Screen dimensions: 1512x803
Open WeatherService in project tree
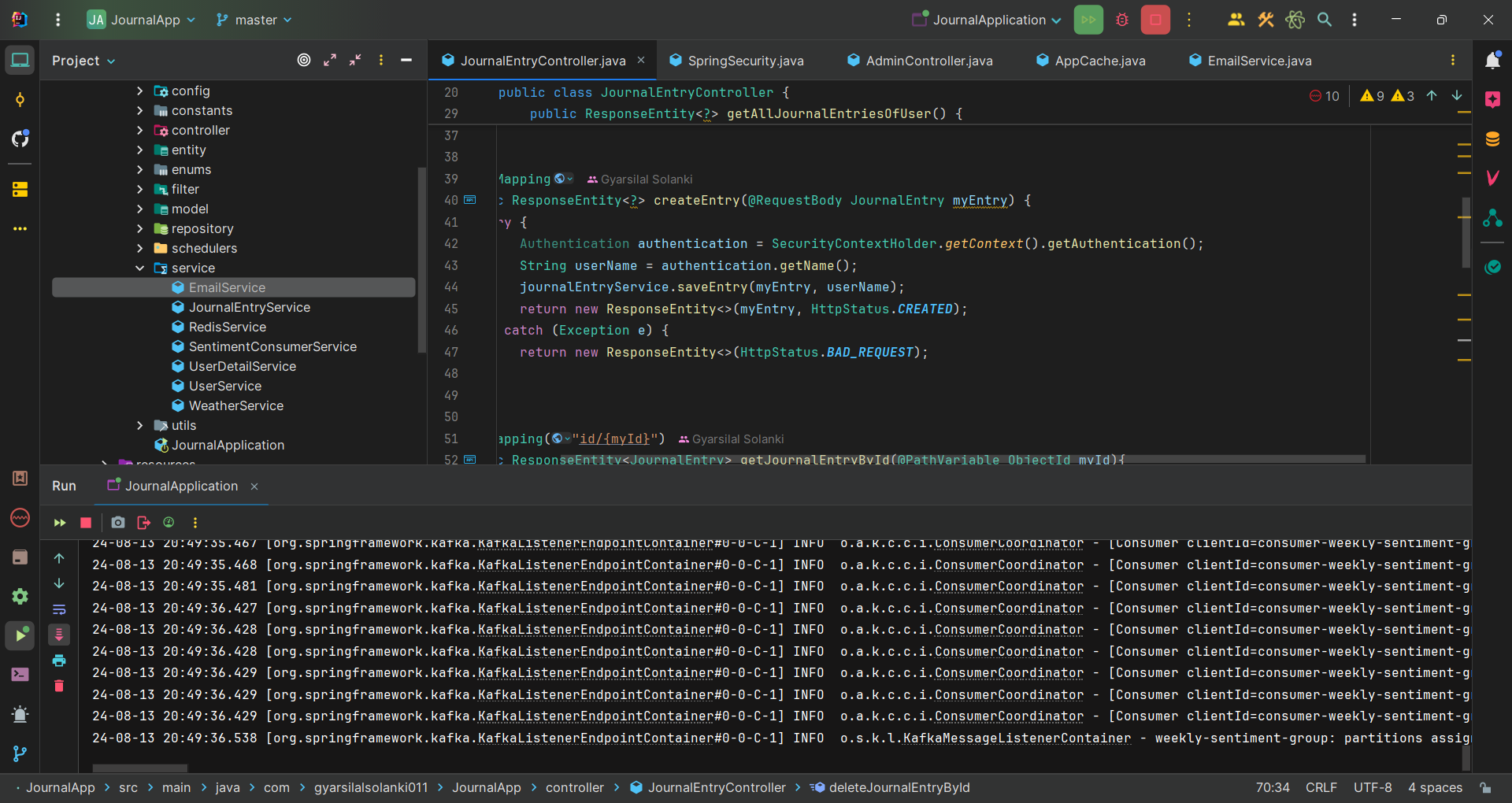coord(235,406)
